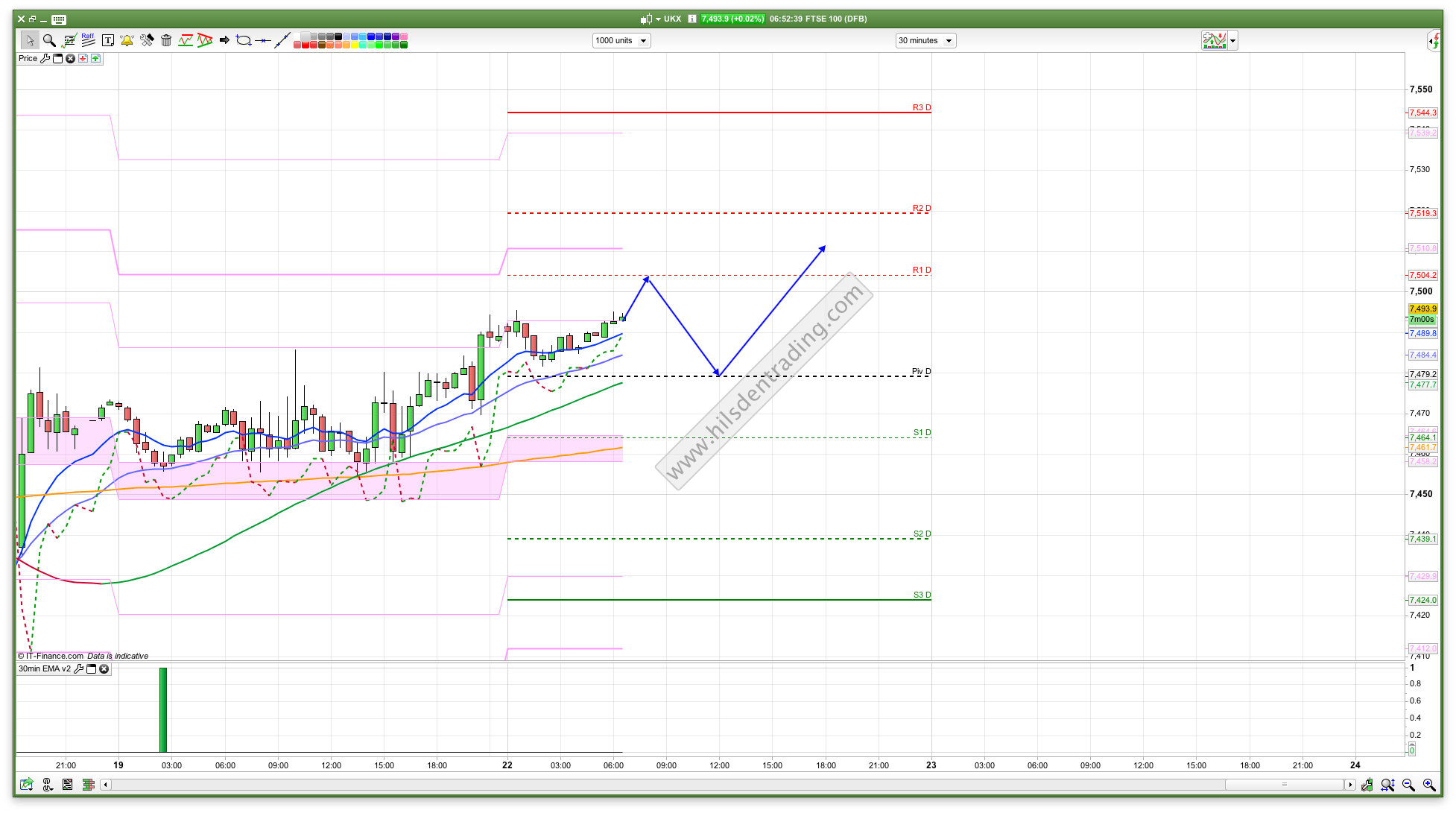Screen dimensions: 1456x813
Task: Select the magnifying glass zoom tool
Action: click(49, 40)
